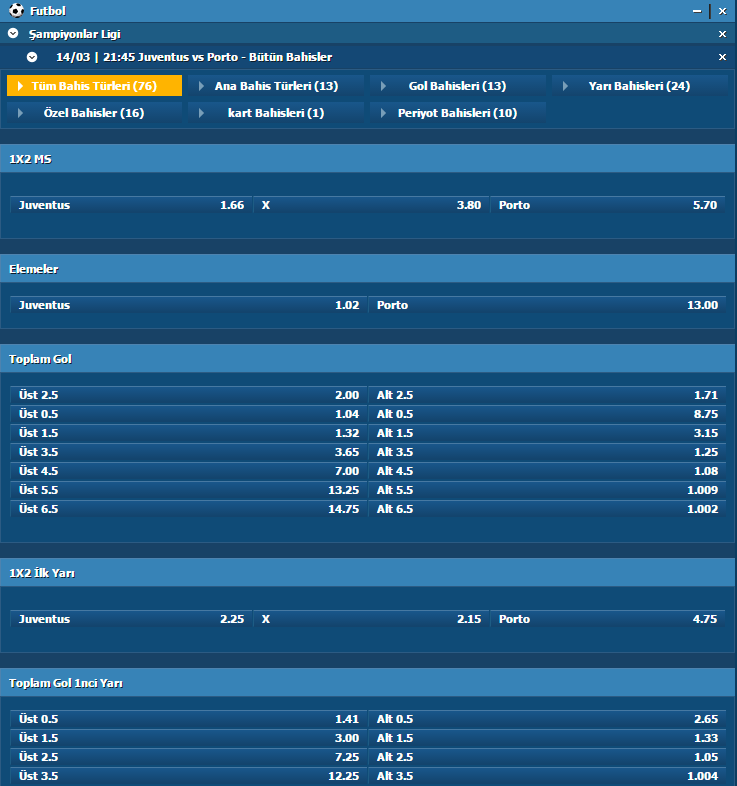Image resolution: width=737 pixels, height=786 pixels.
Task: Select Üst 1.5 at 1.32 in Toplam Gol
Action: tap(189, 433)
